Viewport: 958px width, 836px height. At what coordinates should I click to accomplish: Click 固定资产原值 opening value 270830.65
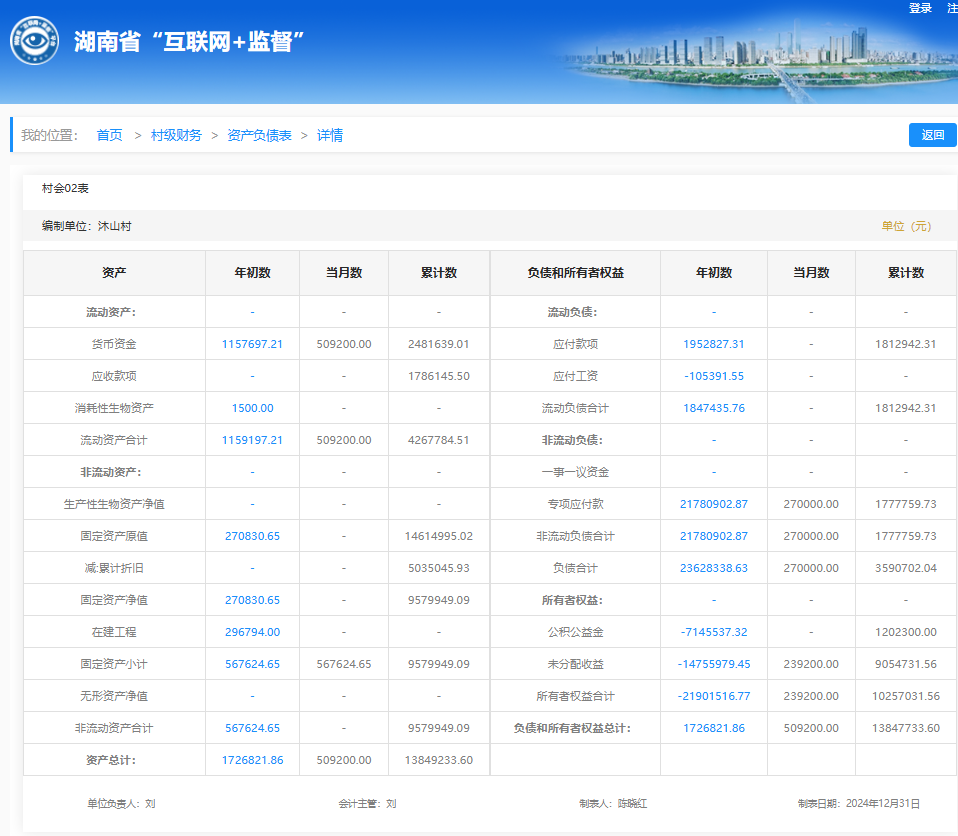click(x=252, y=536)
